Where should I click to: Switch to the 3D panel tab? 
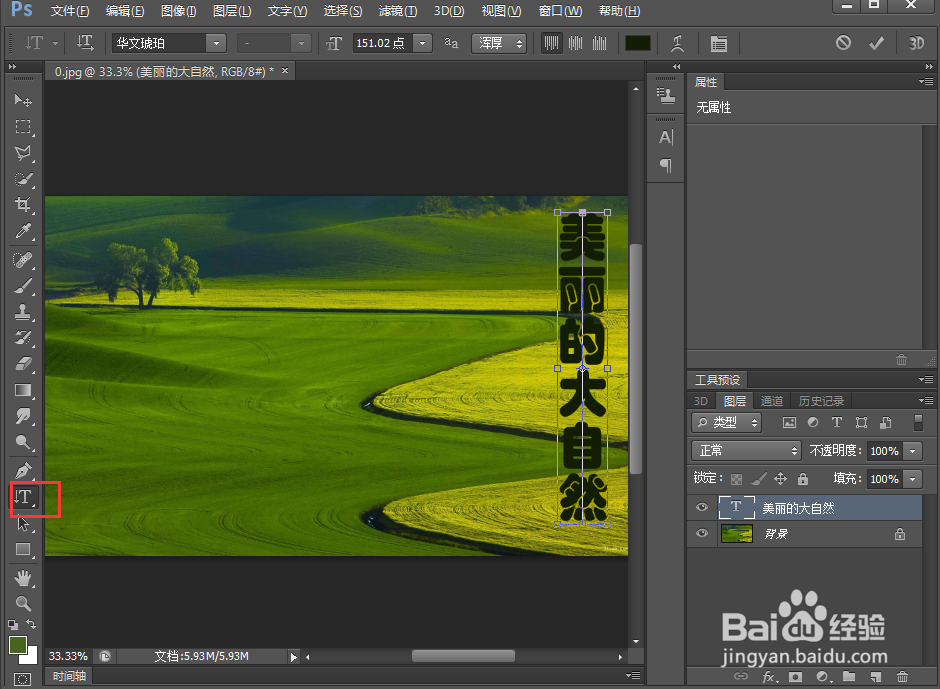coord(701,401)
